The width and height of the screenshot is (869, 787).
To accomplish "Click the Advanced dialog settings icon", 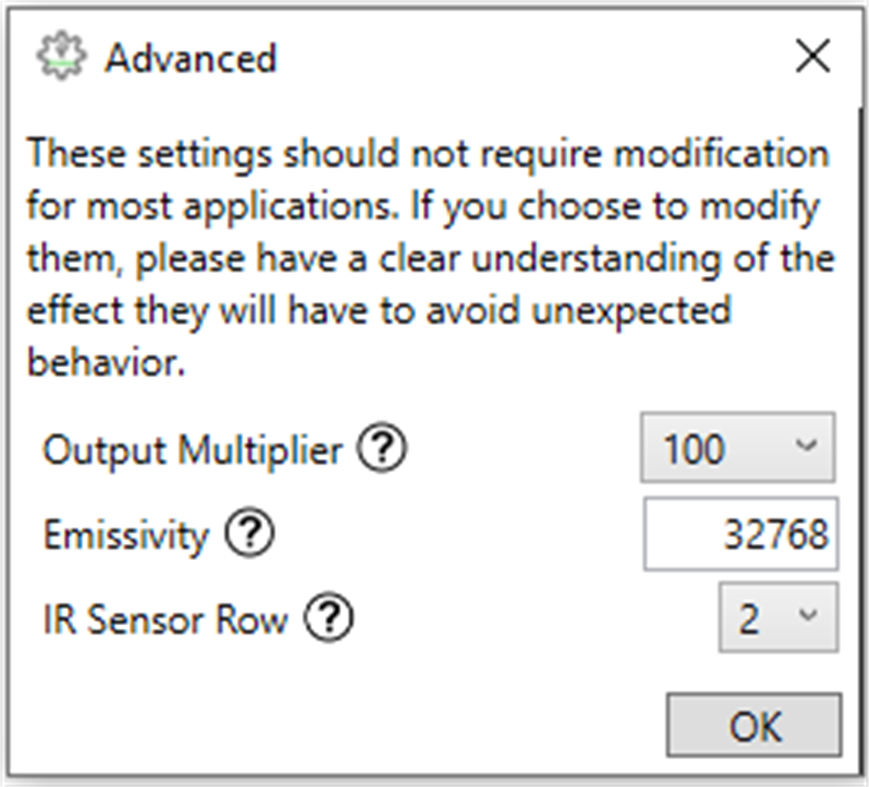I will tap(63, 57).
